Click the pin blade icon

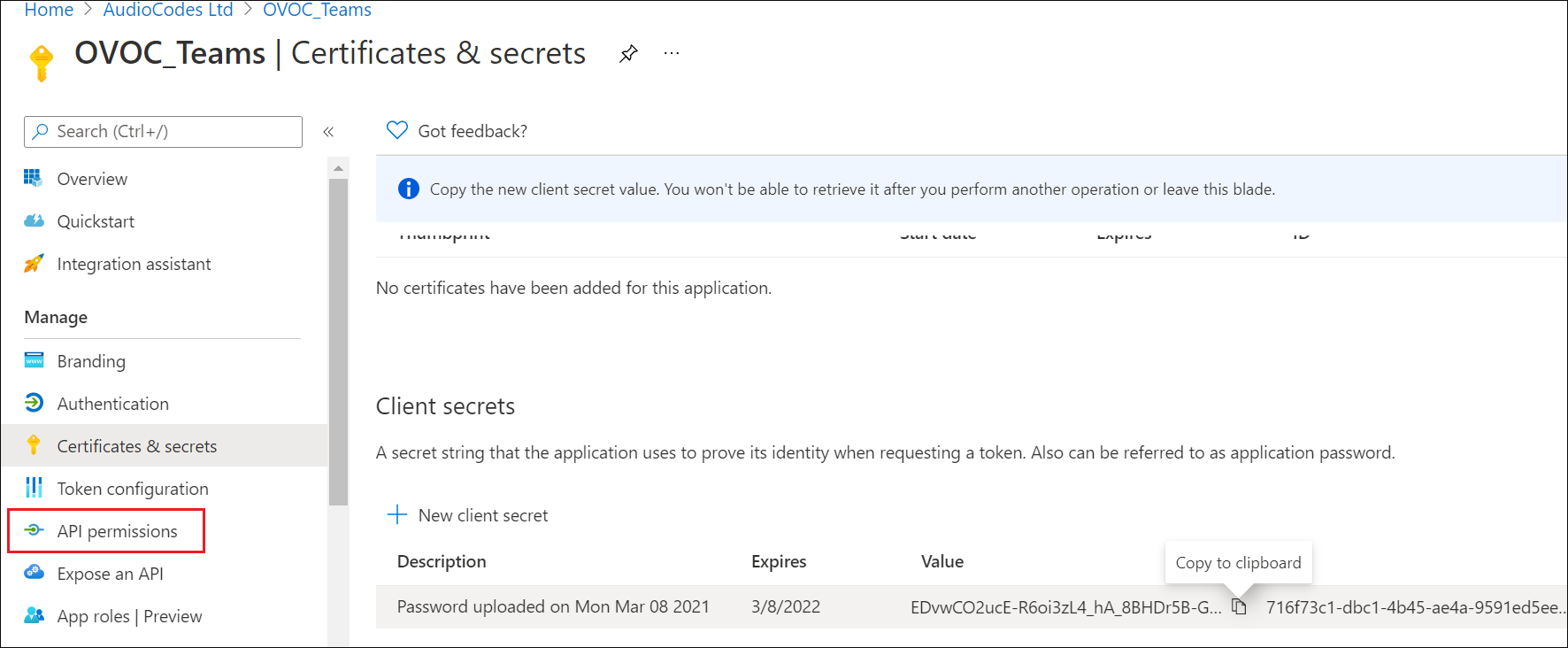628,54
